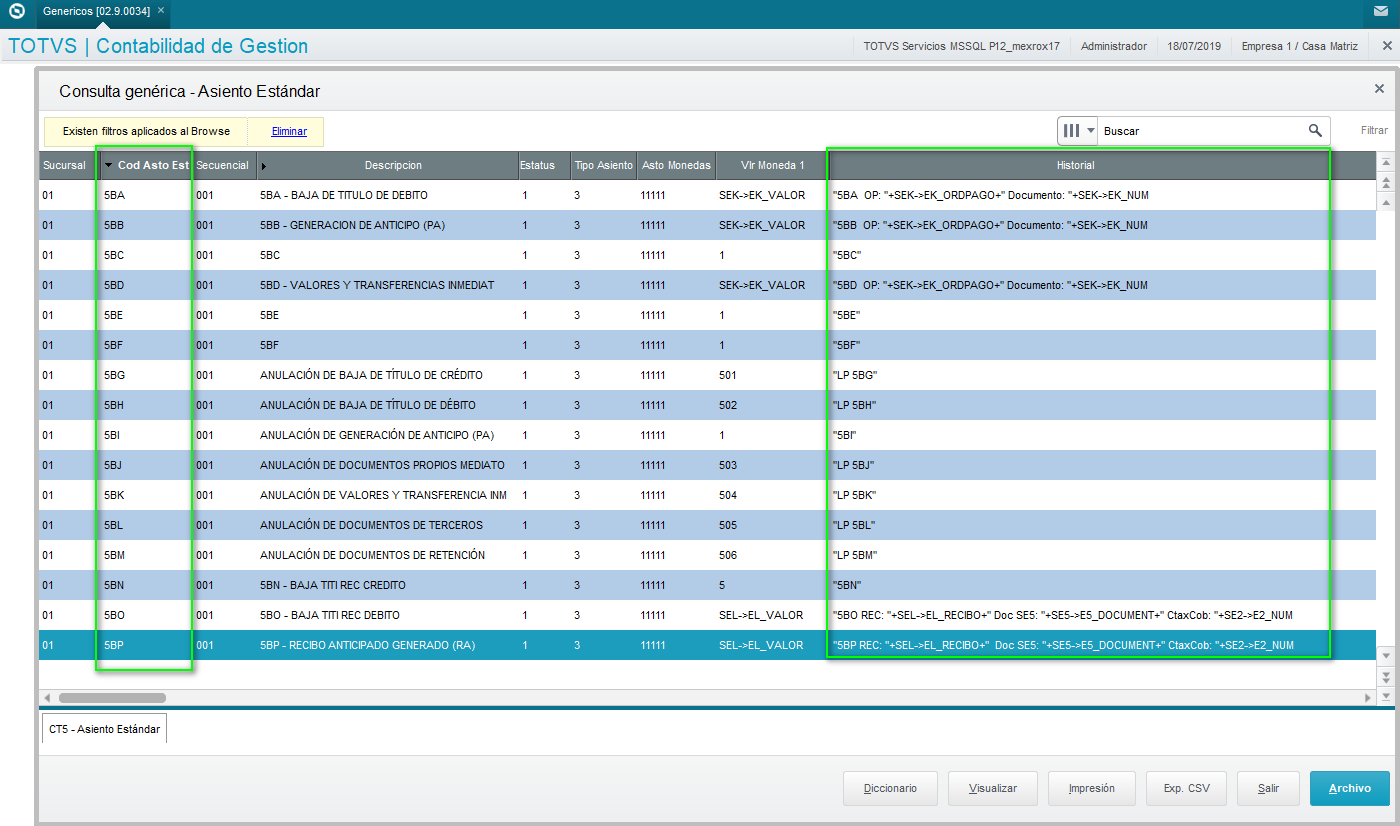Select ANULACIÓN DE BAJA DE TÍTULO DE CRÉDITO row
The height and width of the screenshot is (826, 1400).
707,375
